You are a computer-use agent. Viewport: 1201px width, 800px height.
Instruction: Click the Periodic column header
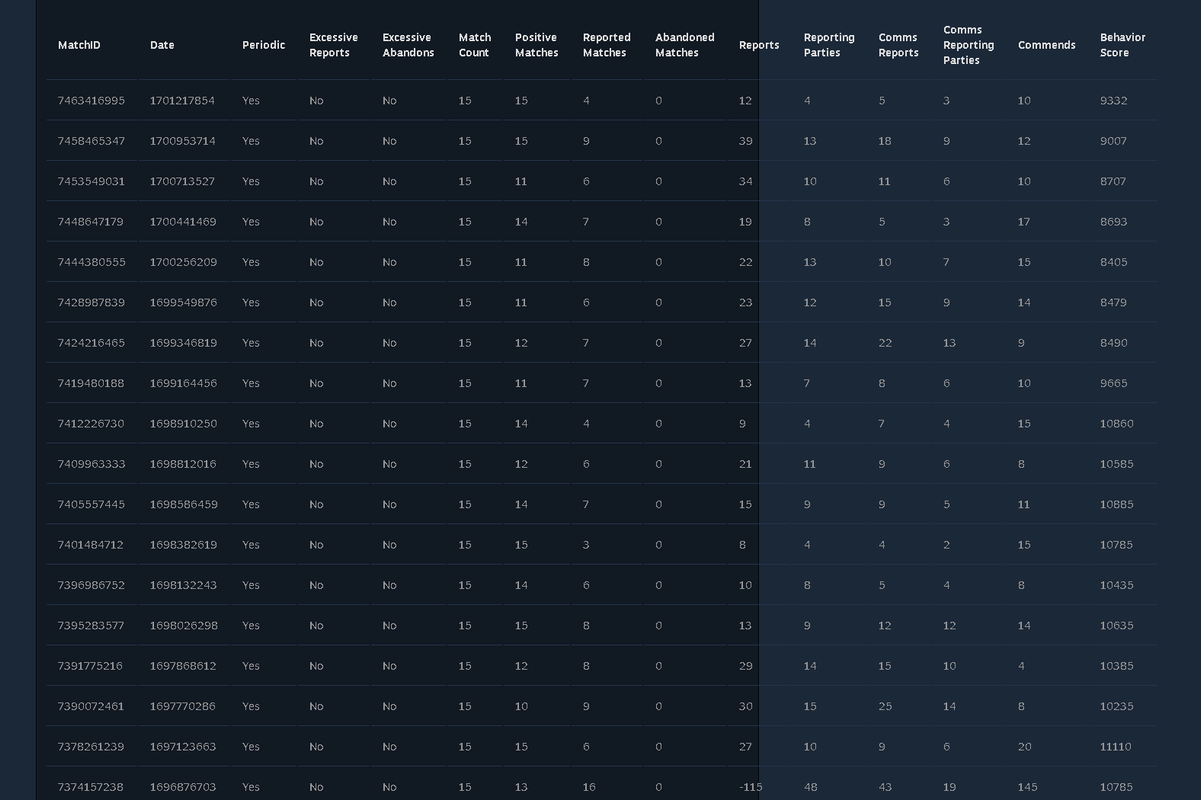point(263,45)
